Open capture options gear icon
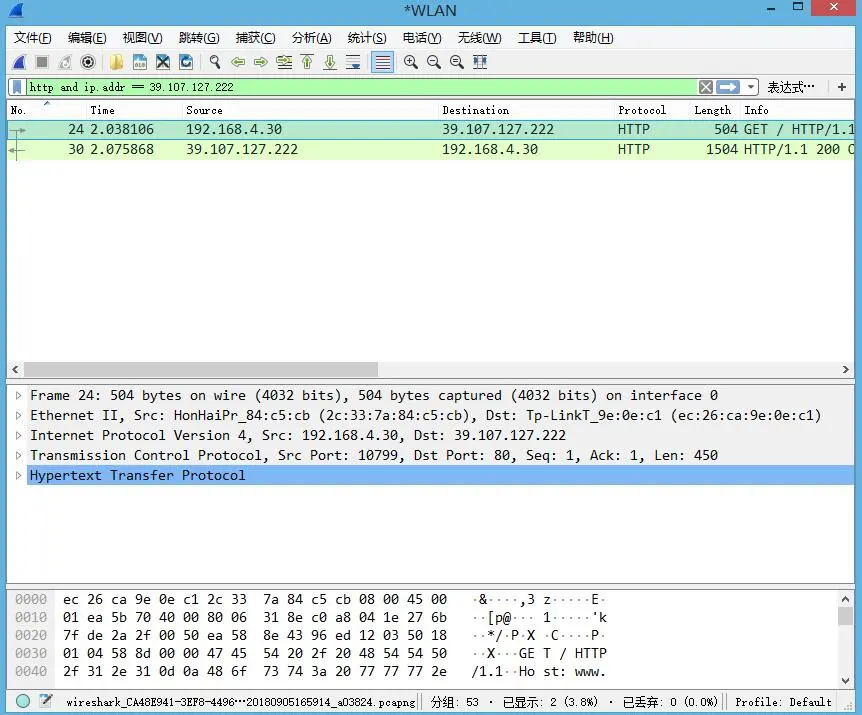This screenshot has width=862, height=715. pyautogui.click(x=88, y=62)
